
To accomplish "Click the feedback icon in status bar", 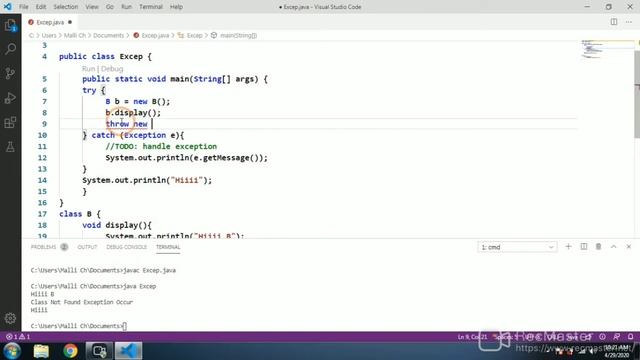I will coord(616,337).
